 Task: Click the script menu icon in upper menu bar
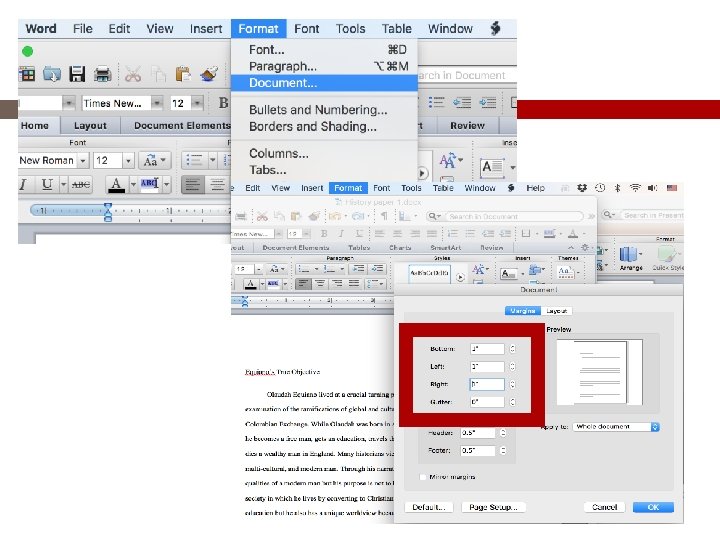[495, 28]
